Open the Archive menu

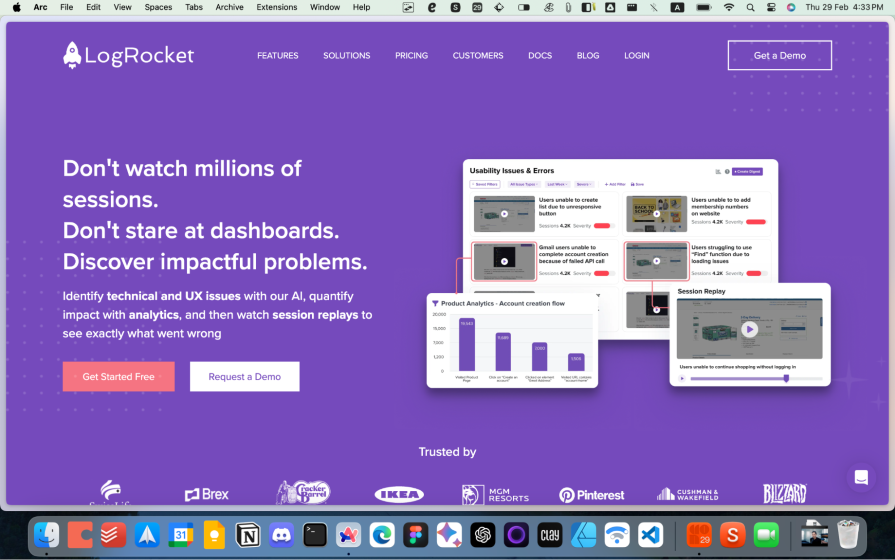pos(229,7)
